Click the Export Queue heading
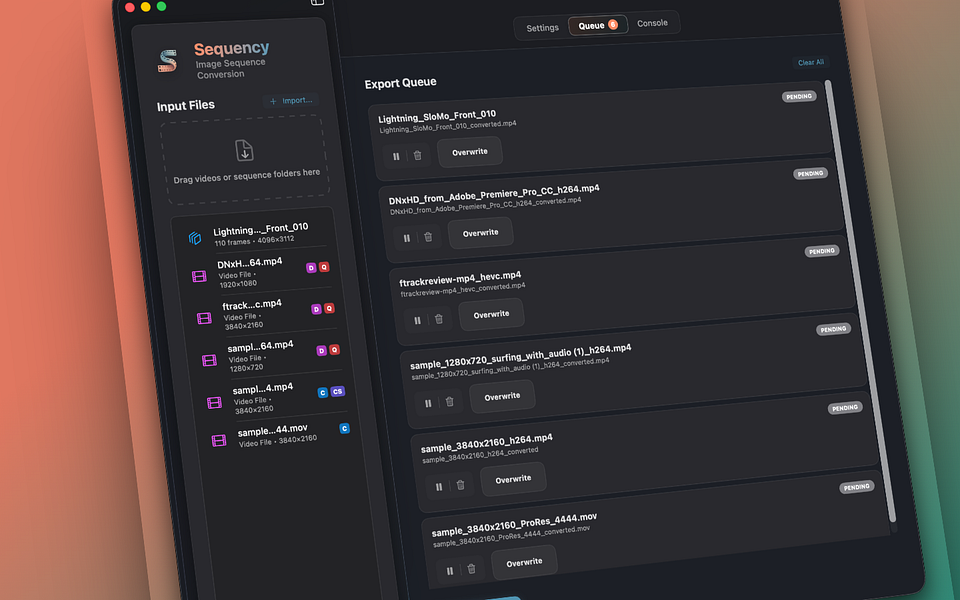This screenshot has height=600, width=960. point(400,83)
